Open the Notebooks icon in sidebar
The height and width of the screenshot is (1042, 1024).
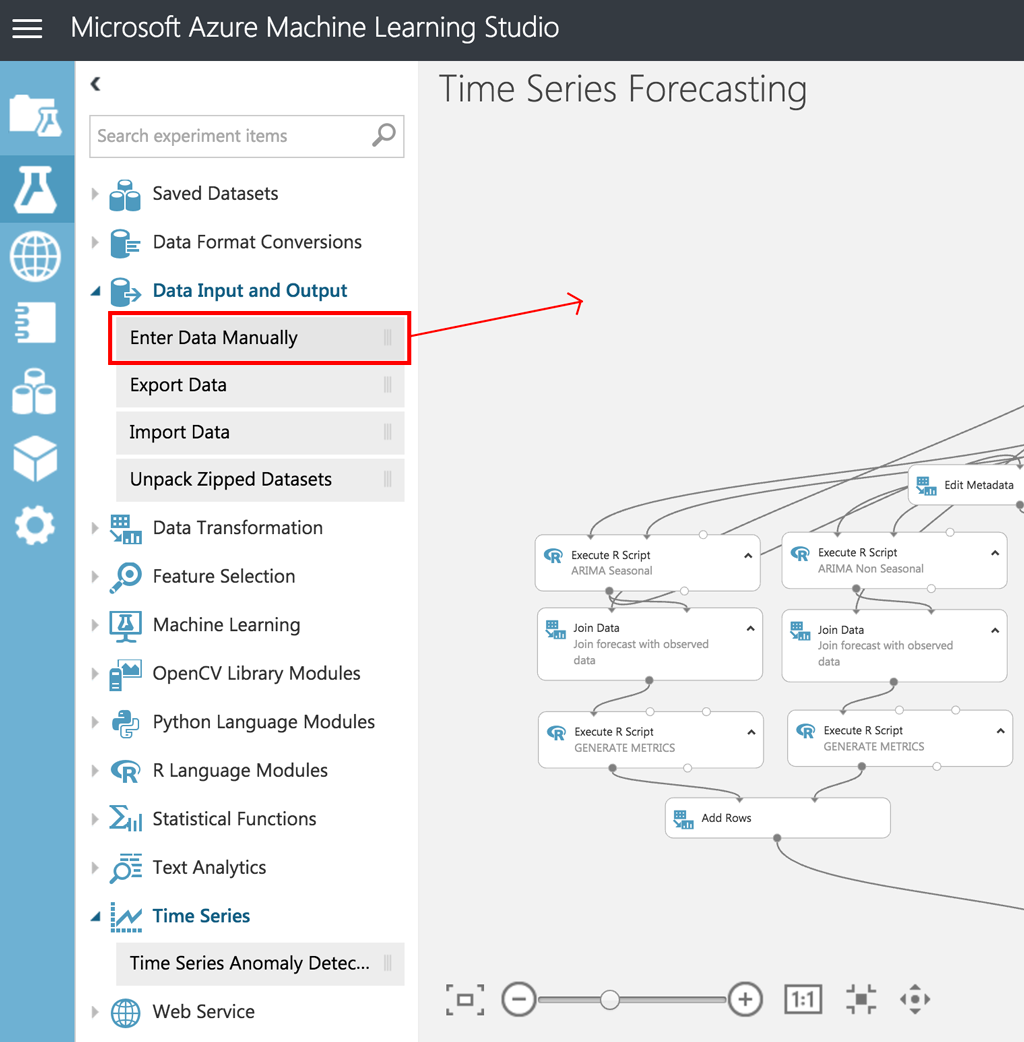tap(36, 323)
